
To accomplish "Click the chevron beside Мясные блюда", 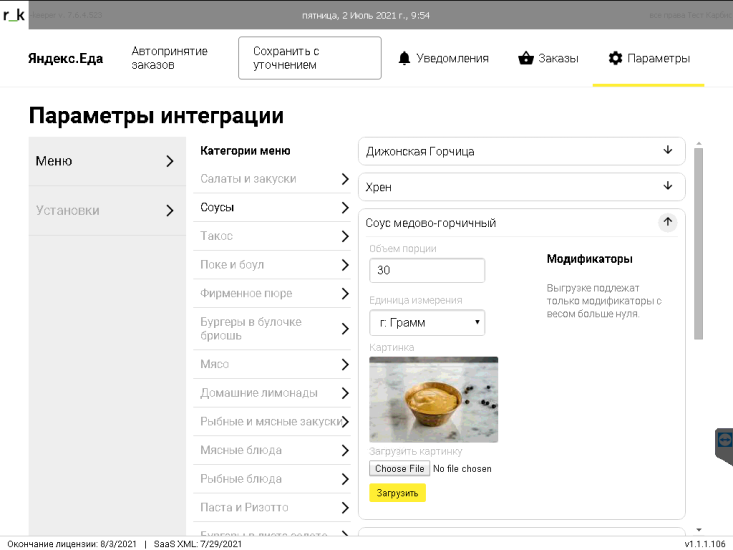I will point(345,450).
